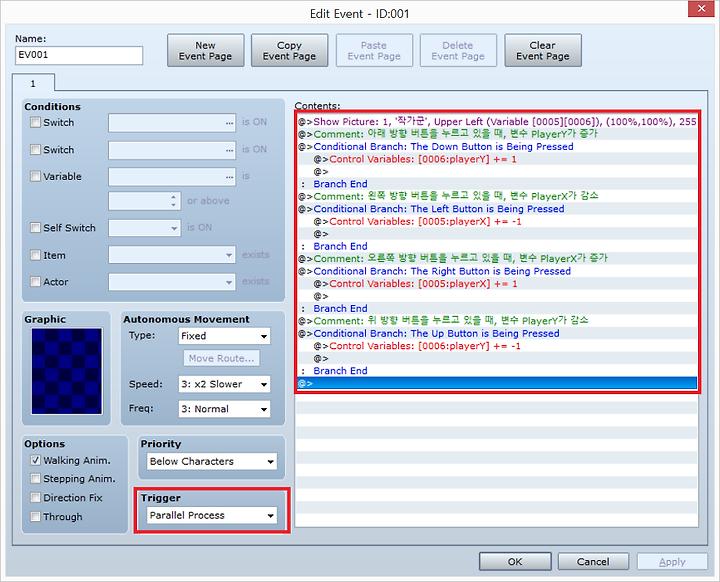Viewport: 720px width, 582px height.
Task: Select event page tab 1
Action: click(33, 83)
